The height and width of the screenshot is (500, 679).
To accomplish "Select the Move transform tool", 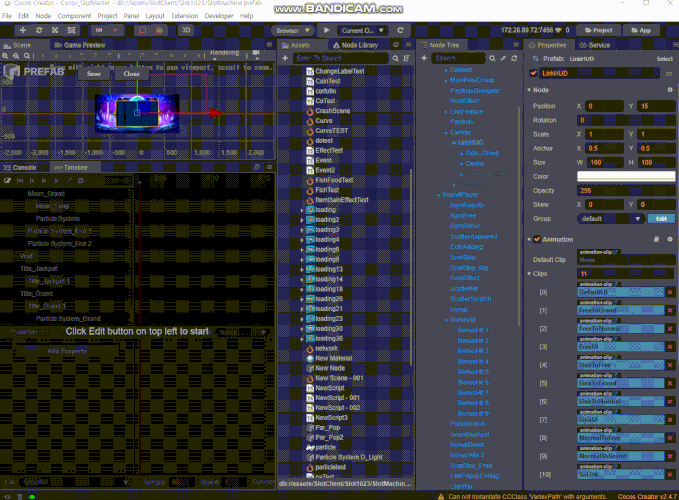I will tap(23, 30).
